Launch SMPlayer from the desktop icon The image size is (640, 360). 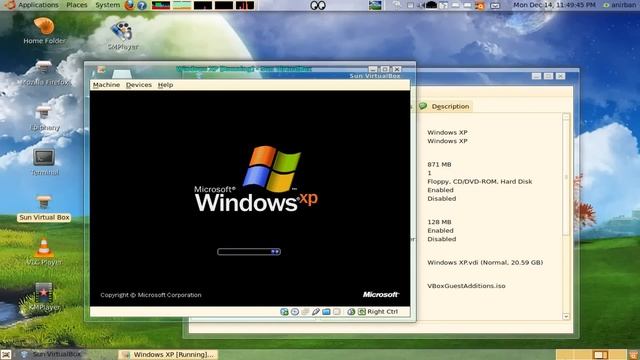tap(122, 36)
